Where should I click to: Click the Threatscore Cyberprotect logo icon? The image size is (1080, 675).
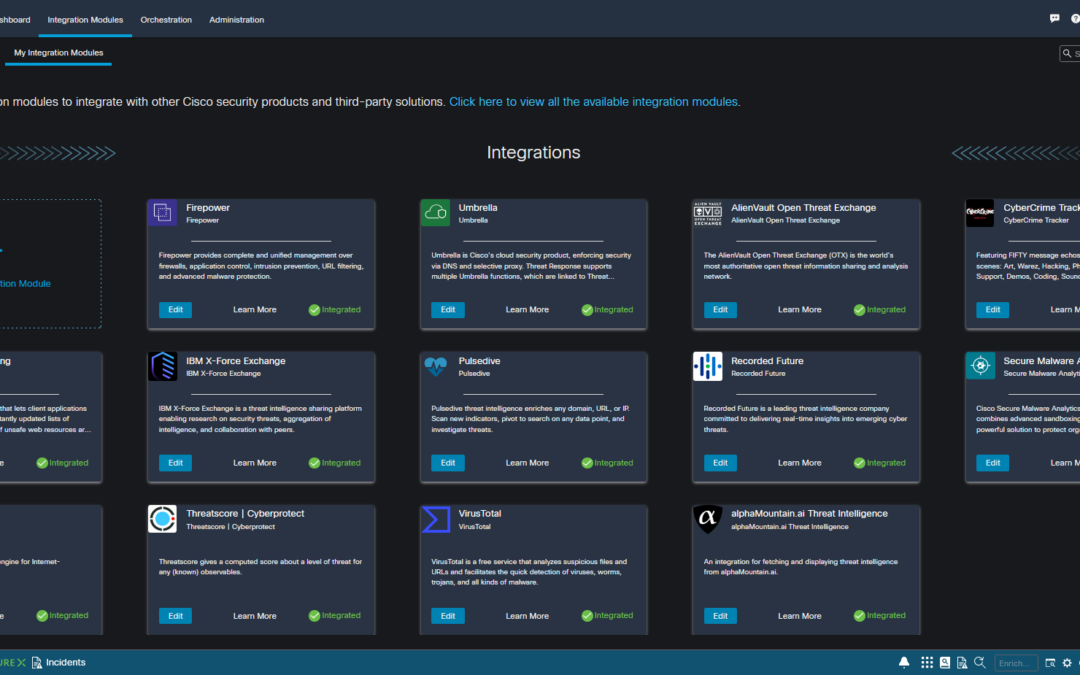(x=163, y=519)
